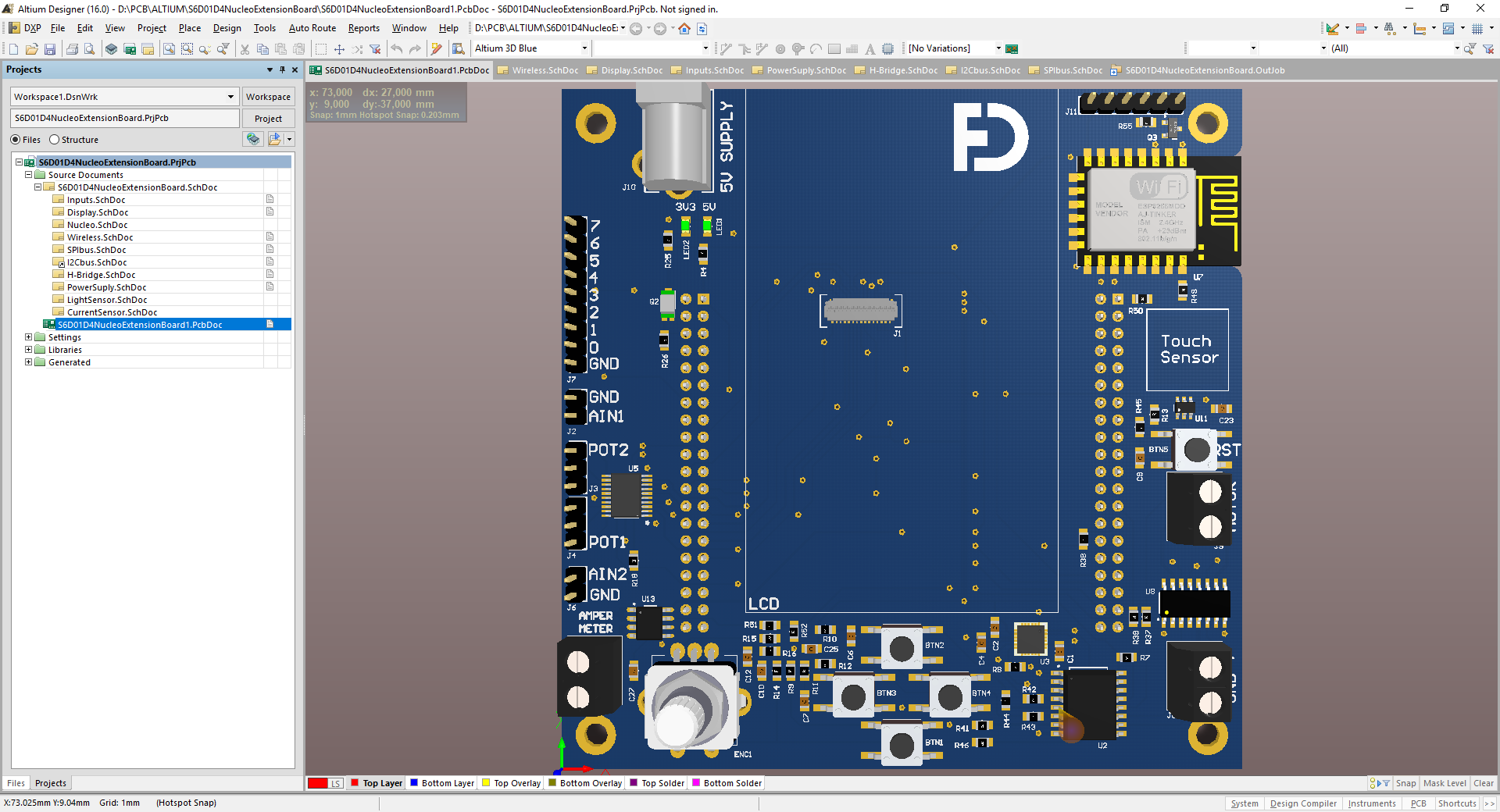
Task: Click the Workspace button
Action: pyautogui.click(x=268, y=97)
